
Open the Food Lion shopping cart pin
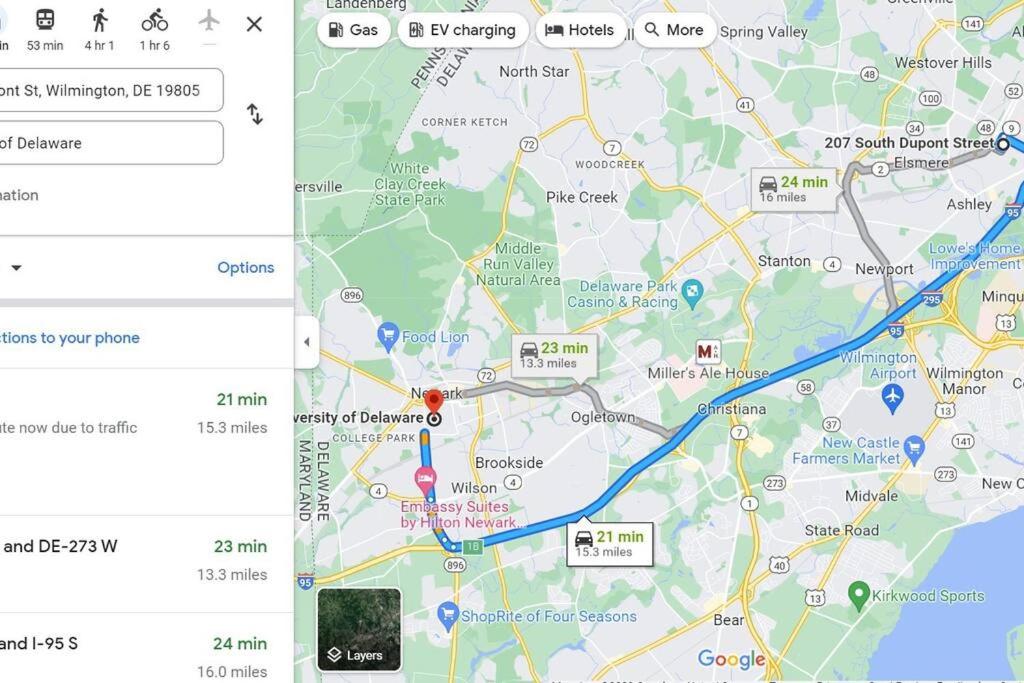pyautogui.click(x=388, y=337)
